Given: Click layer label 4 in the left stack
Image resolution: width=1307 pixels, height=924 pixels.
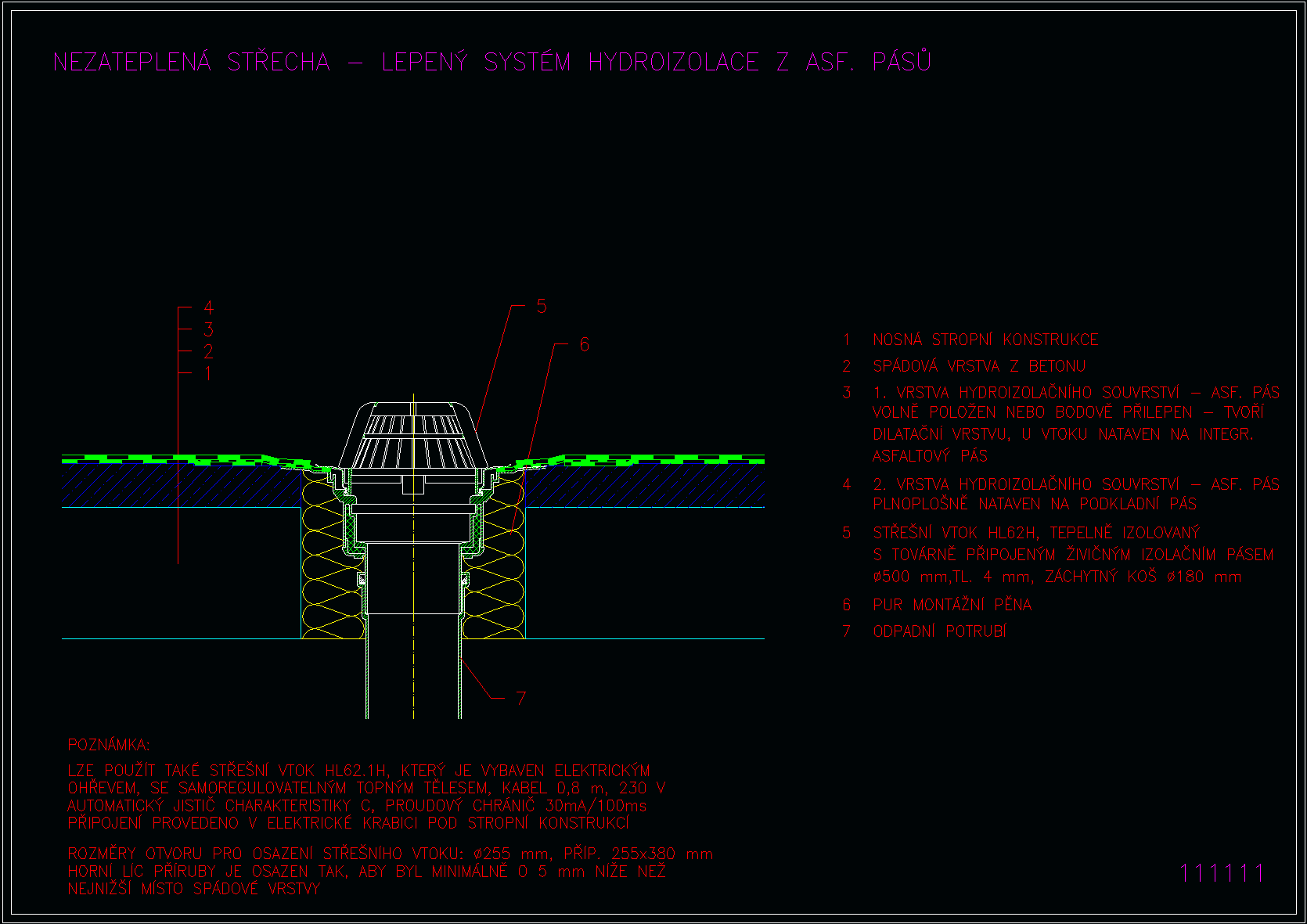Looking at the screenshot, I should click(x=208, y=307).
